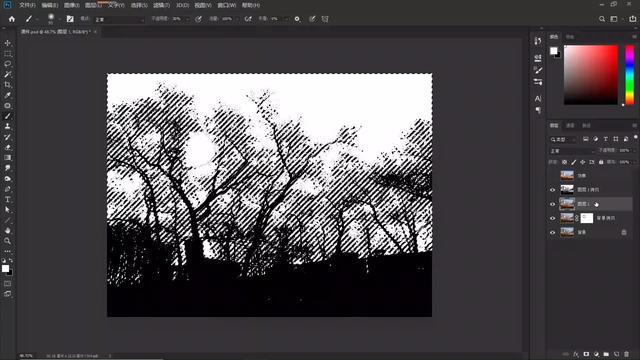The image size is (640, 360).
Task: Select the Lasso tool
Action: tap(8, 64)
